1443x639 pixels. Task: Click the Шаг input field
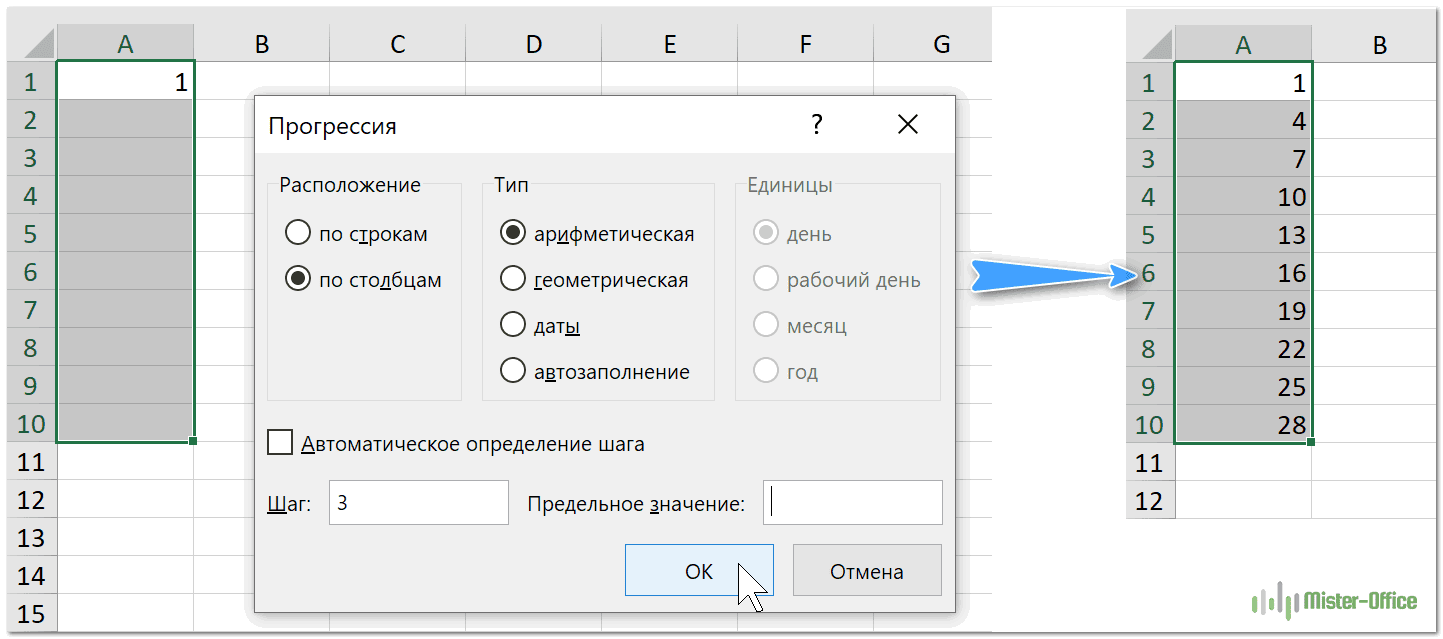[418, 503]
